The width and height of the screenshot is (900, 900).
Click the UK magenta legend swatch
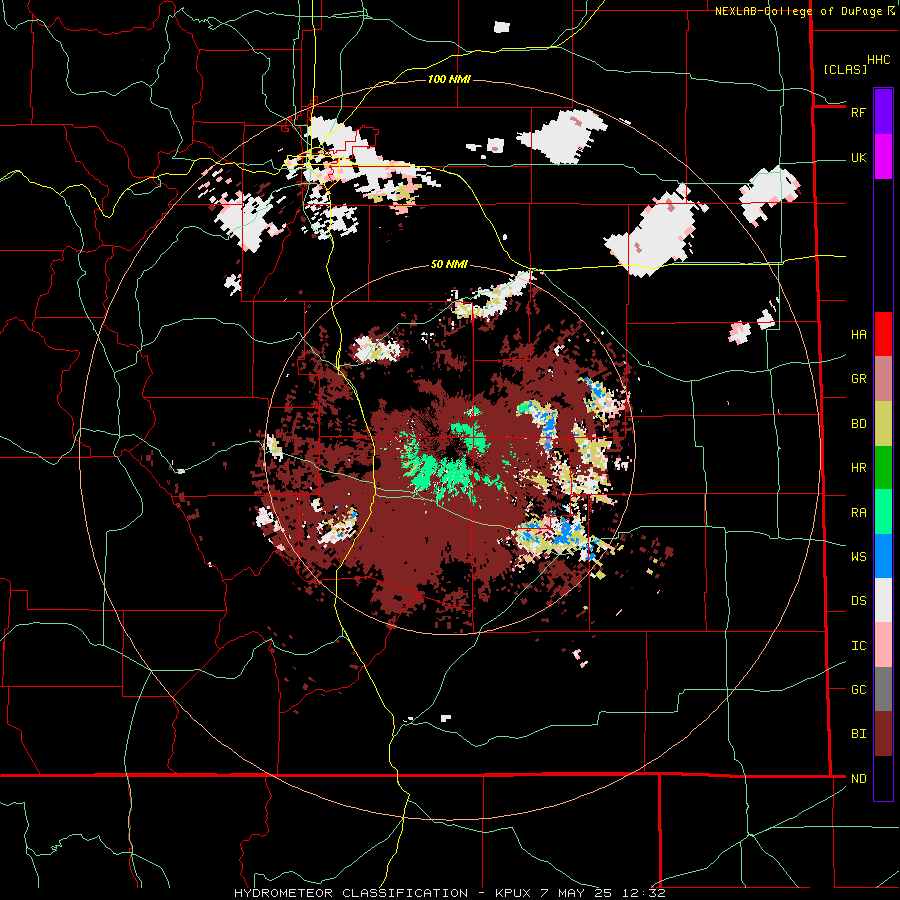point(883,157)
